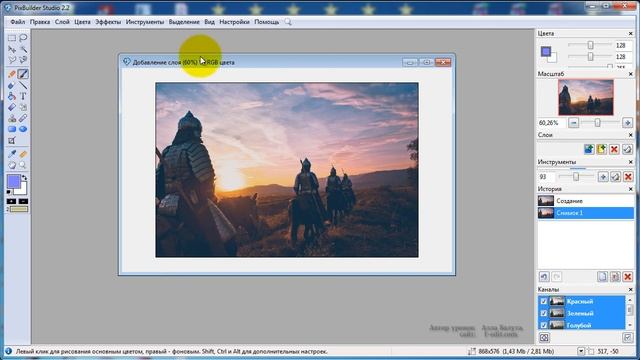
Task: Click the 60,26% zoom value field
Action: coord(551,123)
